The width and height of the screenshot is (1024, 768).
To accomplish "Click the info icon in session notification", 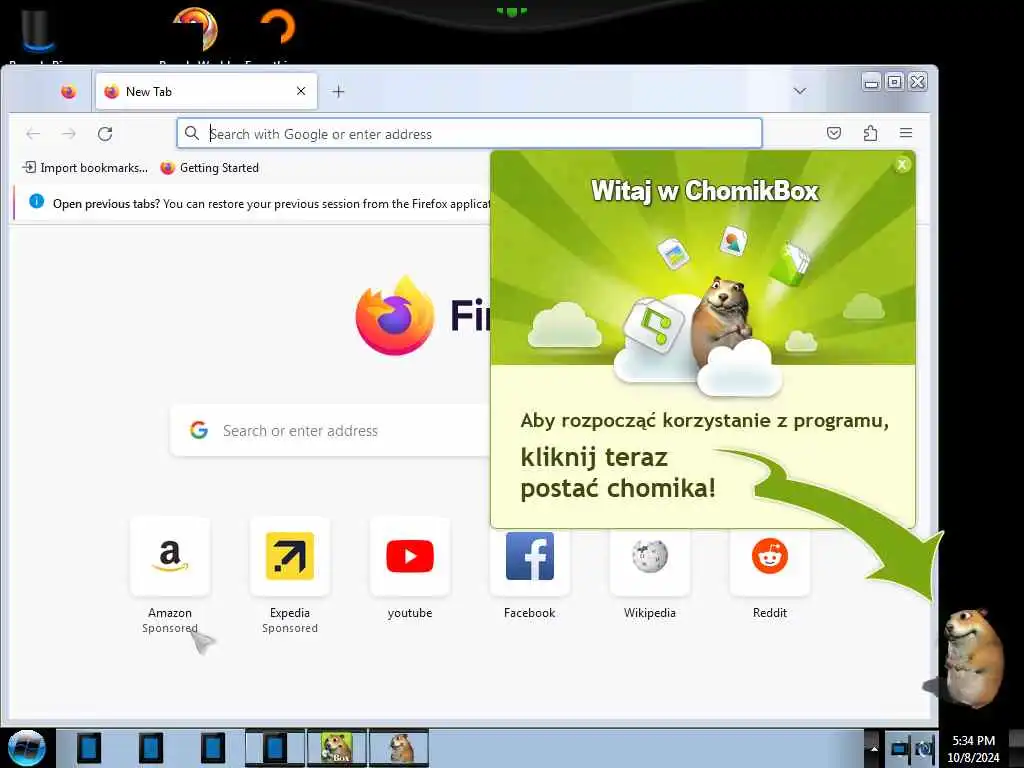I will tap(37, 202).
